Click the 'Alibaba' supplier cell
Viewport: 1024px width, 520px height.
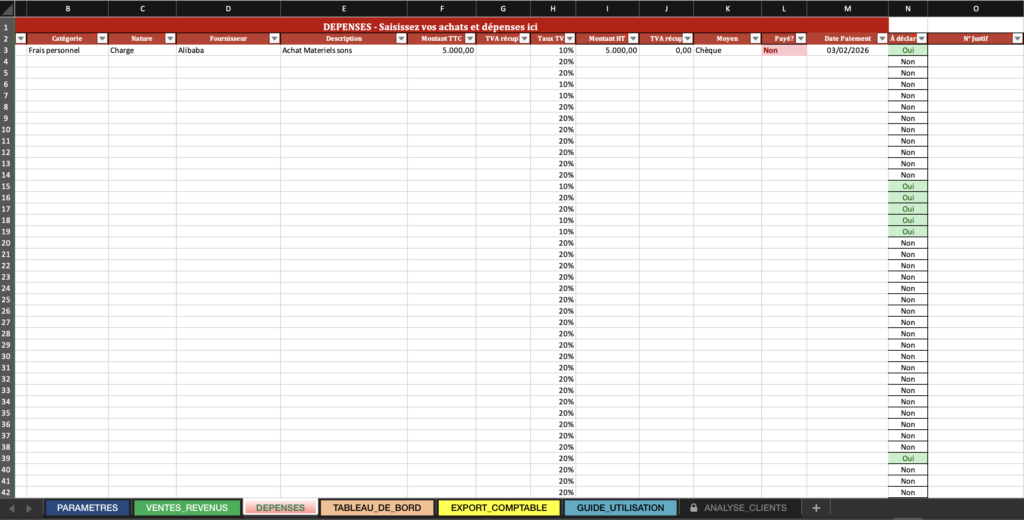(227, 50)
